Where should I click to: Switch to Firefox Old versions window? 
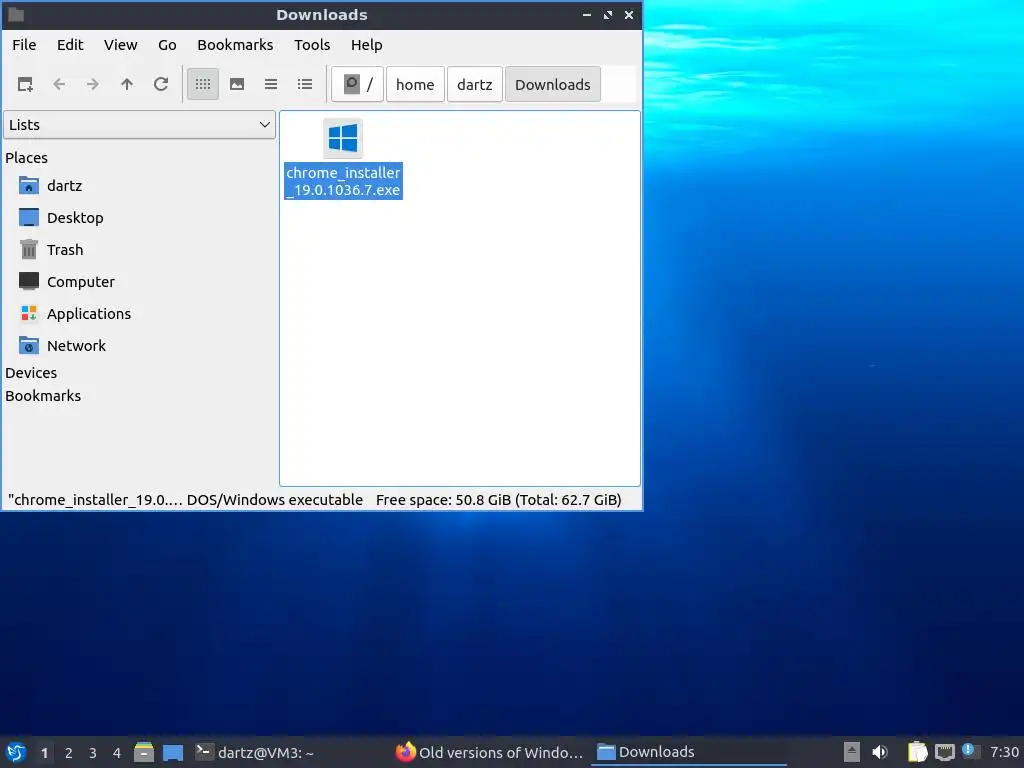490,752
